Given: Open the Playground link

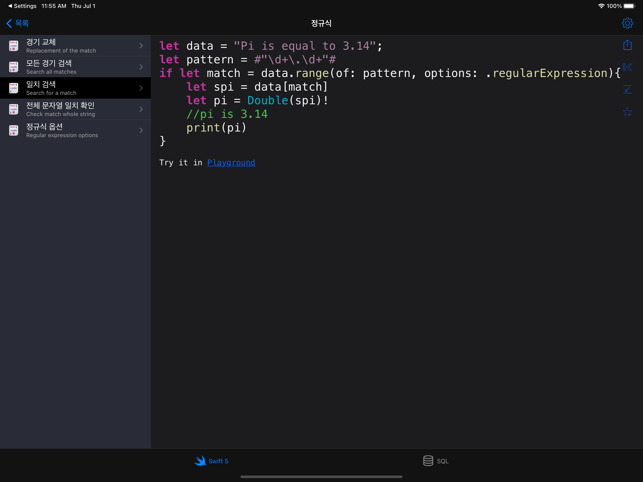Looking at the screenshot, I should pos(231,162).
